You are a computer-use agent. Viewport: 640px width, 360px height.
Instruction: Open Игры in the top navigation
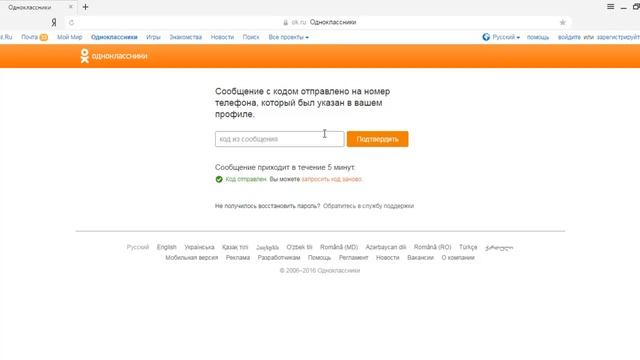point(153,37)
